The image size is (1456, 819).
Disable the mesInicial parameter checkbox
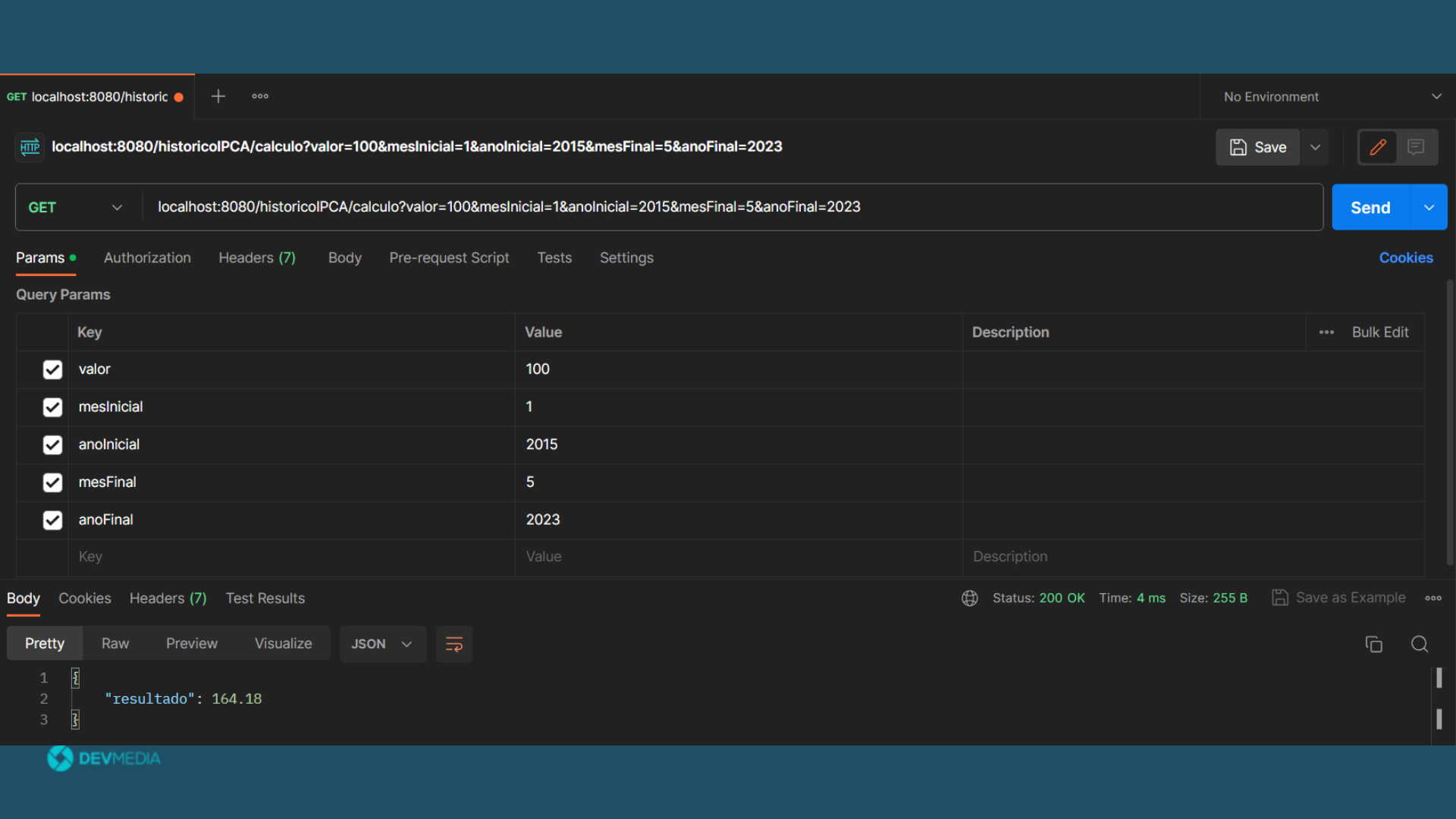point(52,407)
